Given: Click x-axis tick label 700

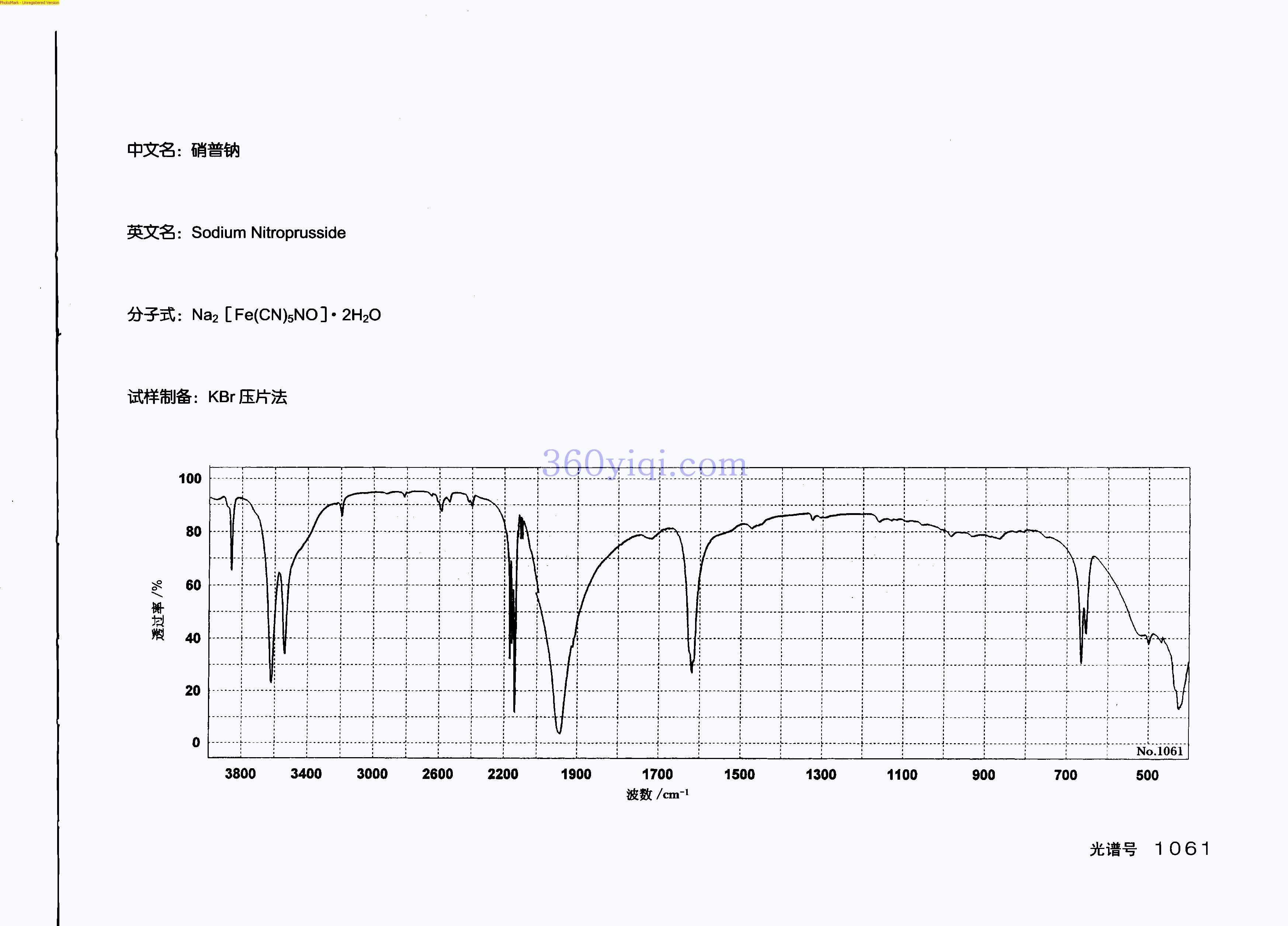Looking at the screenshot, I should point(1065,775).
